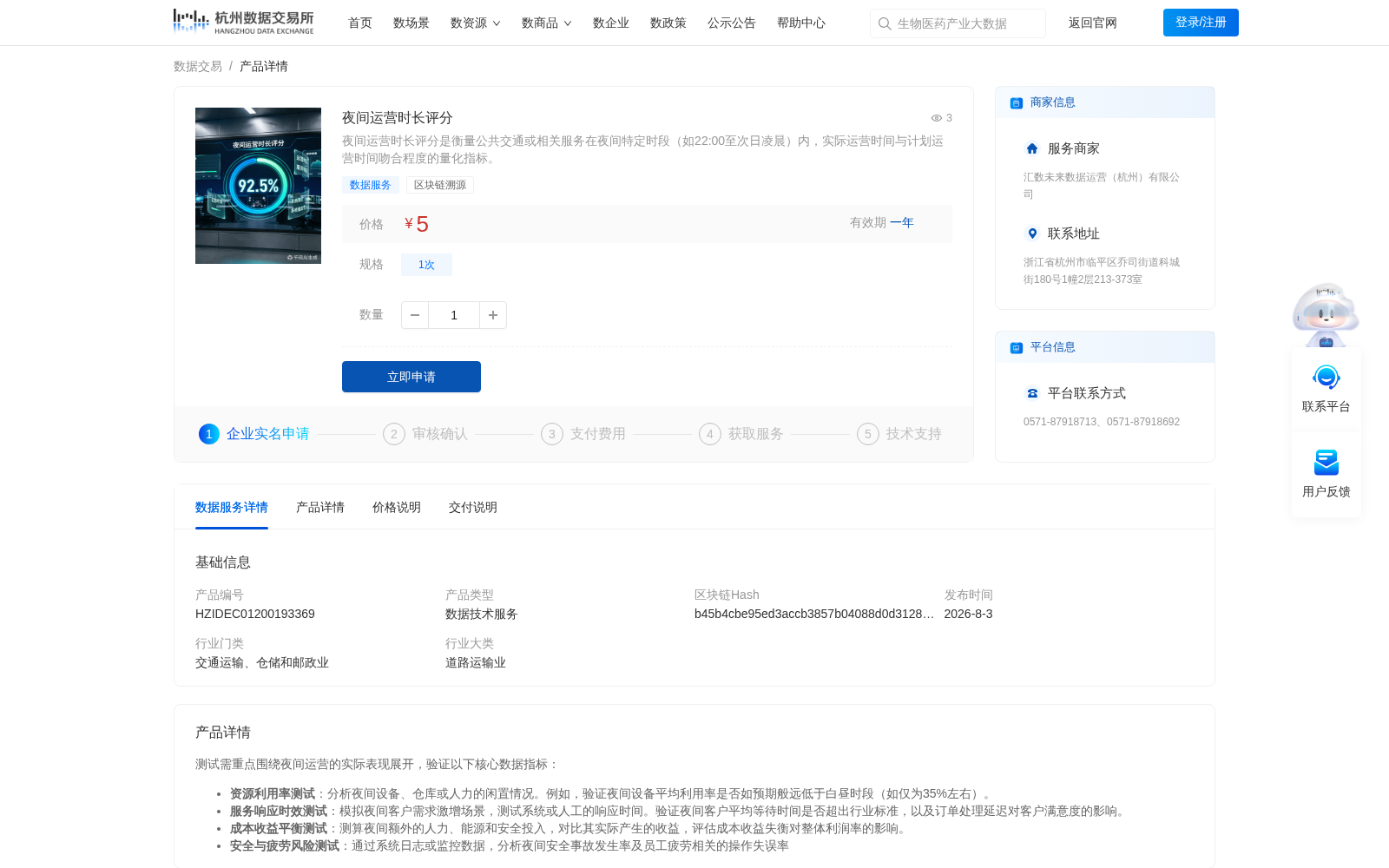Click product number HZIDEC01200193369

pyautogui.click(x=255, y=614)
